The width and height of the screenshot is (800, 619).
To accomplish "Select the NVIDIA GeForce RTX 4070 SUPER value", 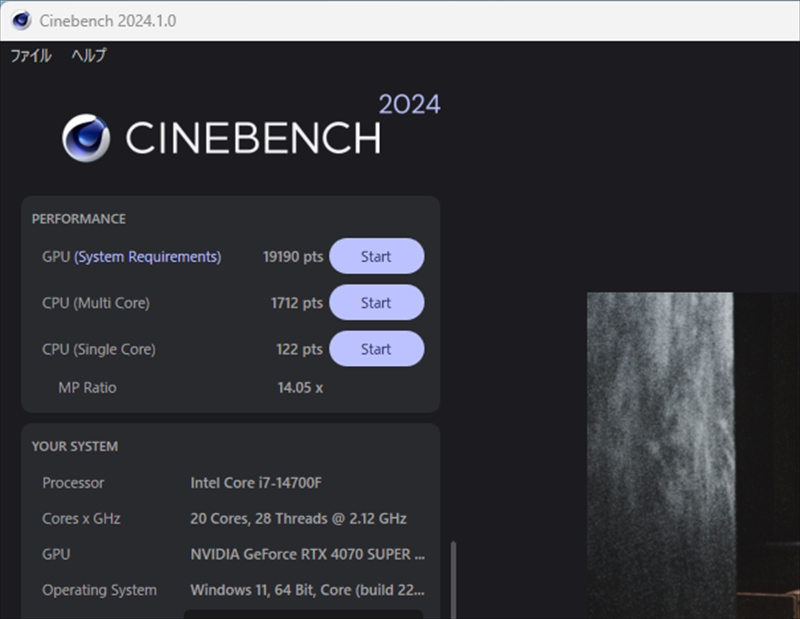I will [307, 554].
